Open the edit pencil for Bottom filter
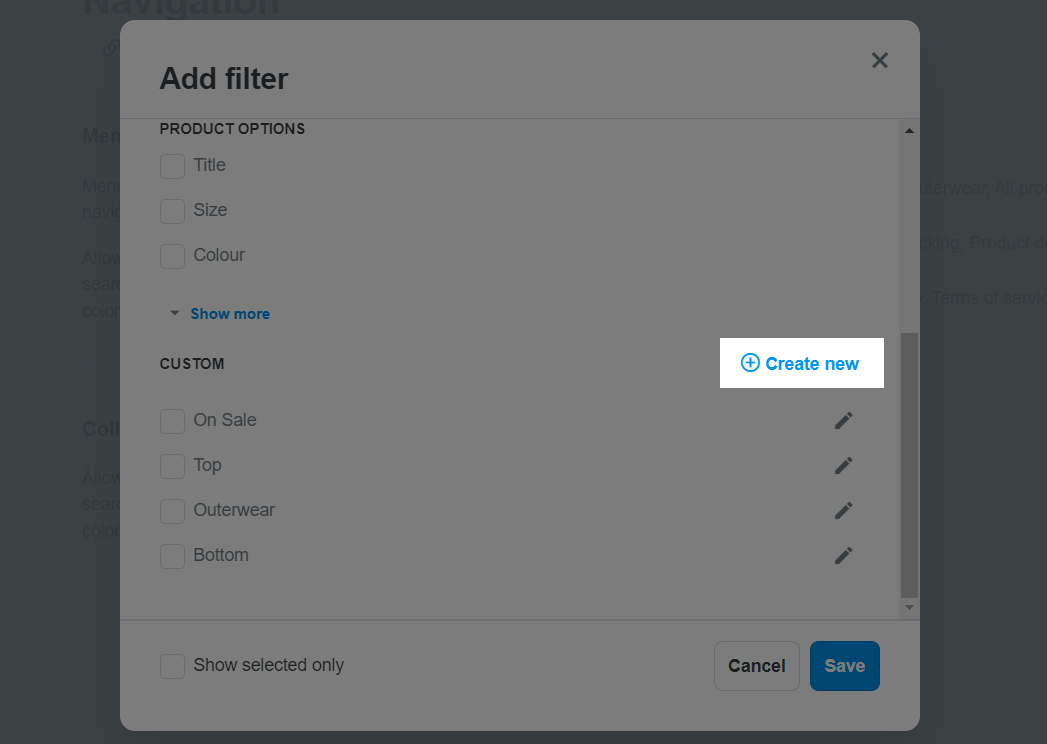1047x744 pixels. pos(843,555)
